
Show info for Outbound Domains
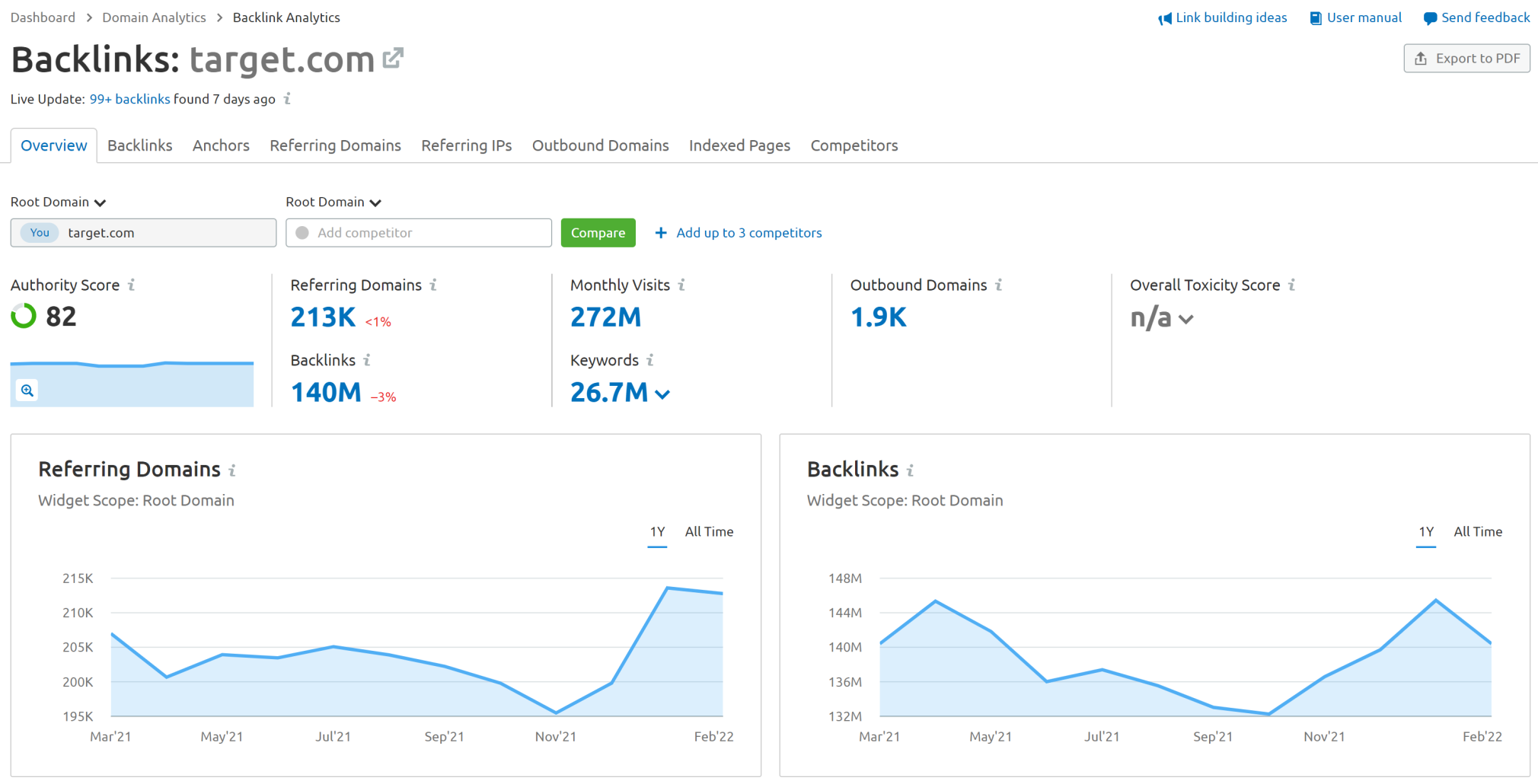tap(998, 285)
